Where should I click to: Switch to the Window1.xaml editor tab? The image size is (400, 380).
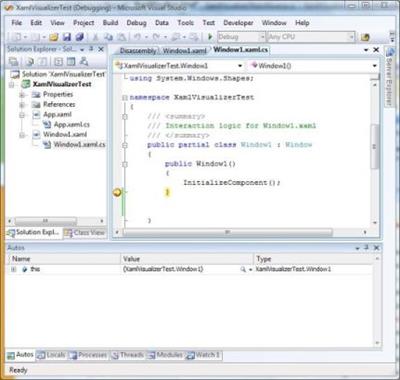(x=184, y=51)
